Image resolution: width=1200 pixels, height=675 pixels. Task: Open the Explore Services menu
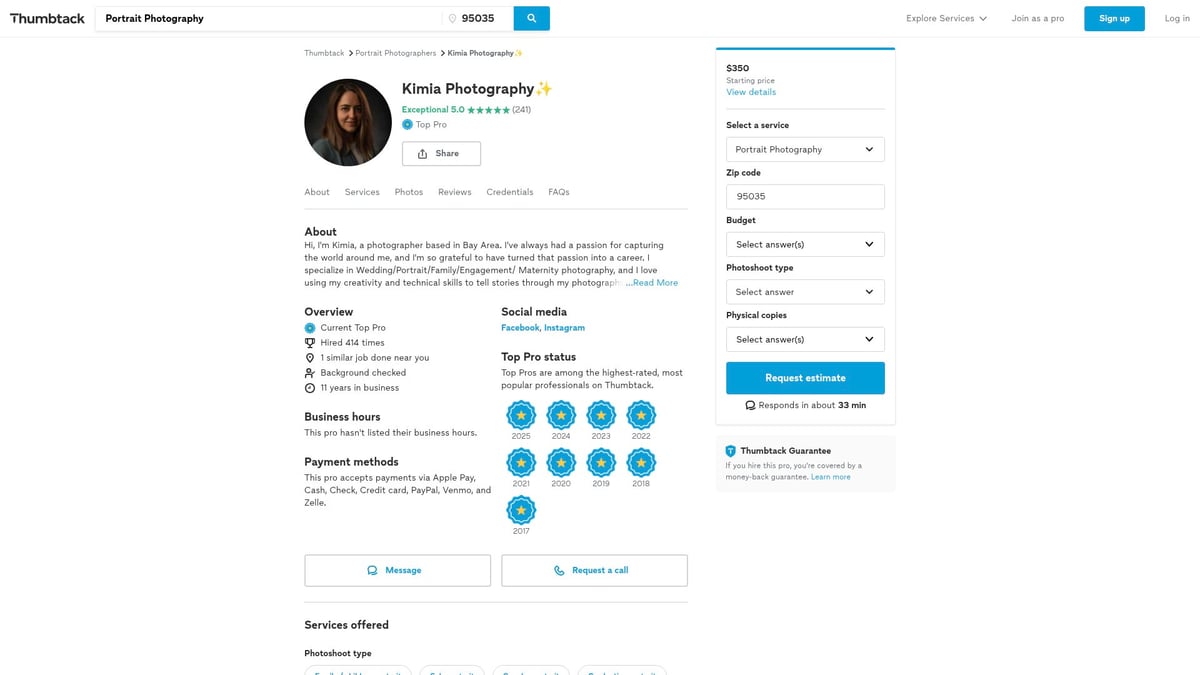(946, 18)
